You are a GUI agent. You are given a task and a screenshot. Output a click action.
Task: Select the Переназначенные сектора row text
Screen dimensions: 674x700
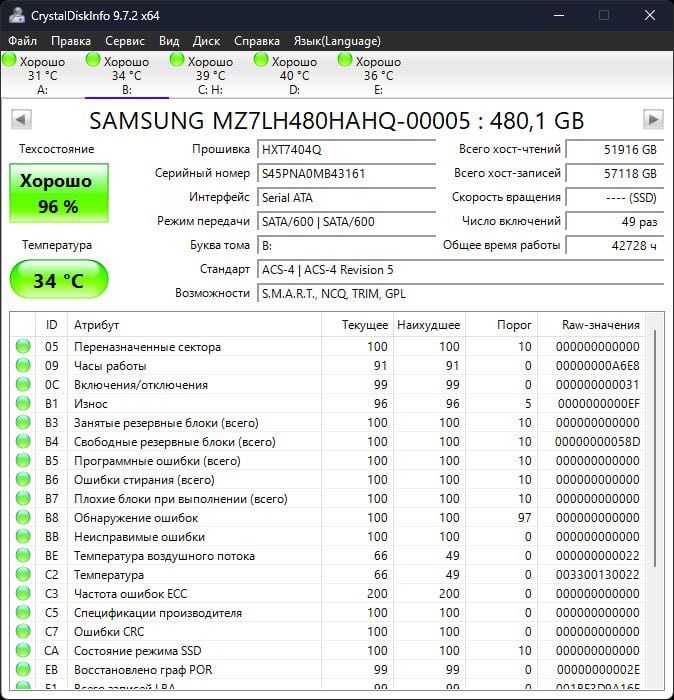pyautogui.click(x=147, y=347)
